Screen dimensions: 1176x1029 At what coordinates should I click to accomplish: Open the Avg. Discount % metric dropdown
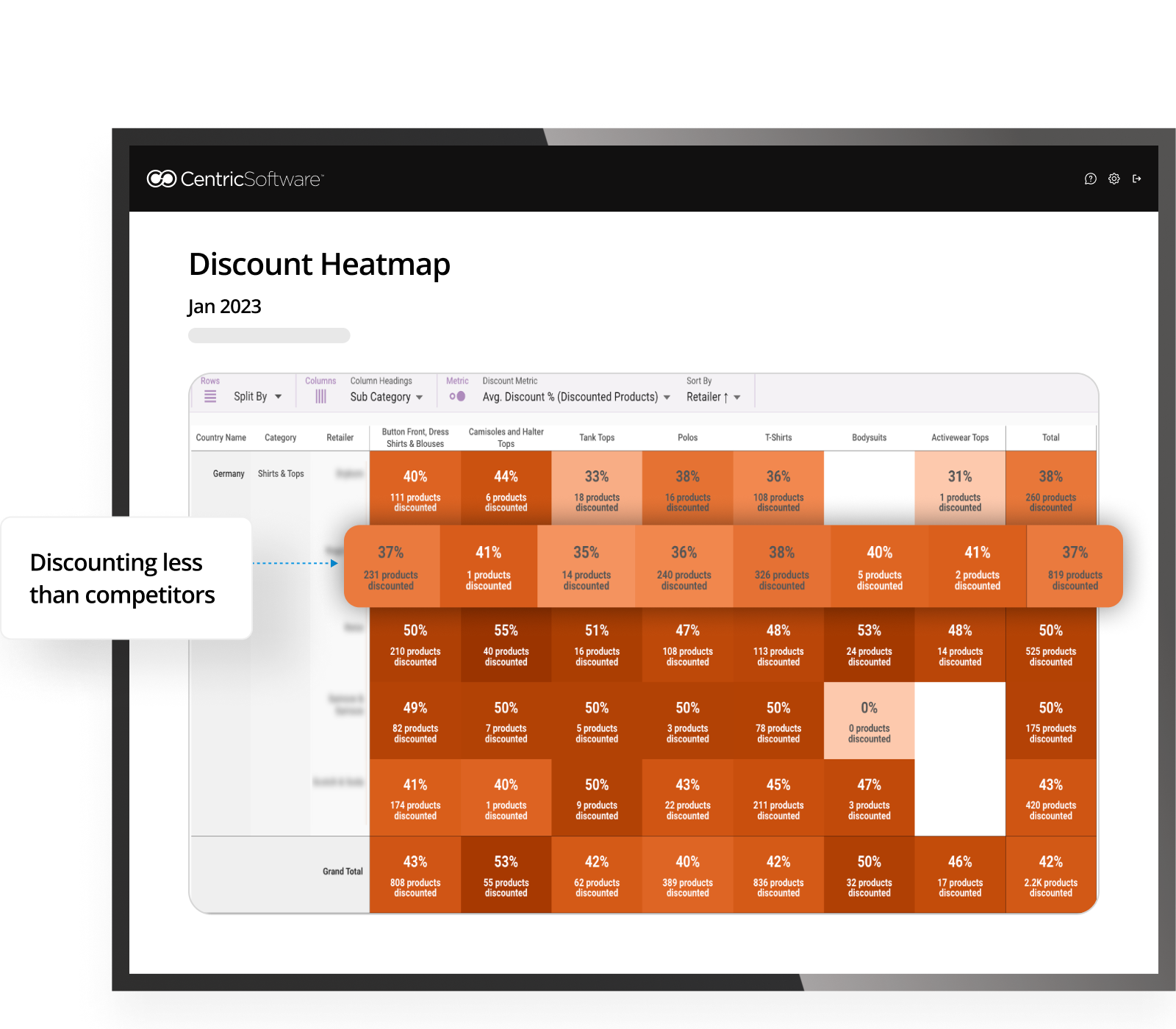coord(576,397)
